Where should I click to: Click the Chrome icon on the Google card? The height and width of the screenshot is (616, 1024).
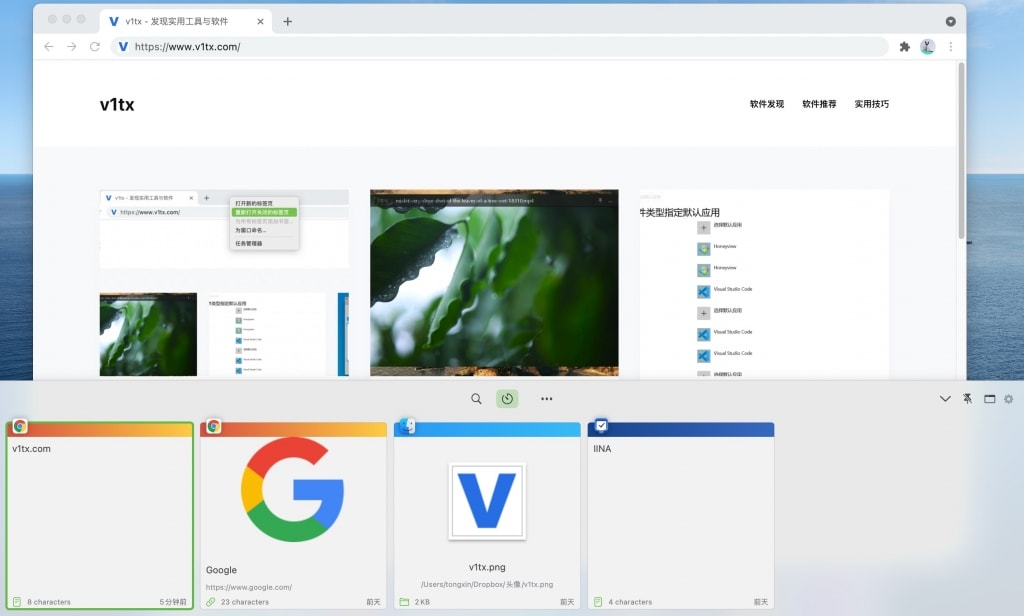pyautogui.click(x=213, y=426)
